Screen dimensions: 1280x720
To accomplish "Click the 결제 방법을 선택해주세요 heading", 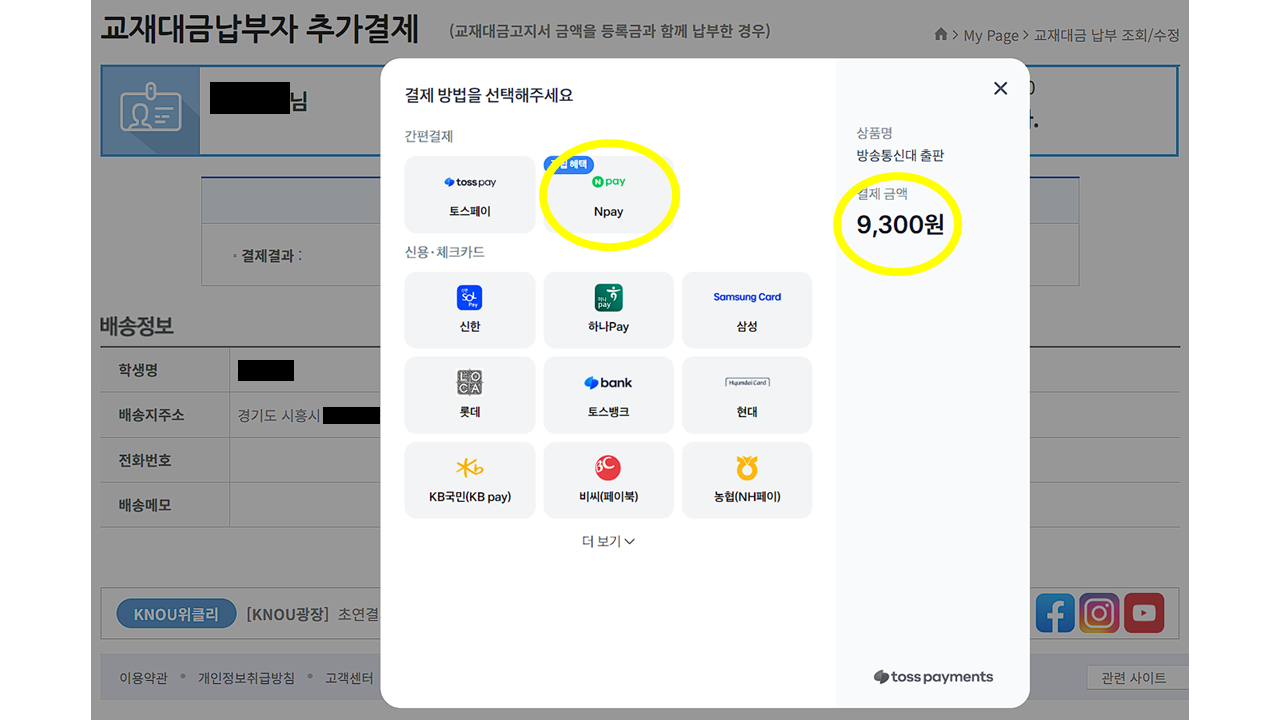I will click(489, 96).
